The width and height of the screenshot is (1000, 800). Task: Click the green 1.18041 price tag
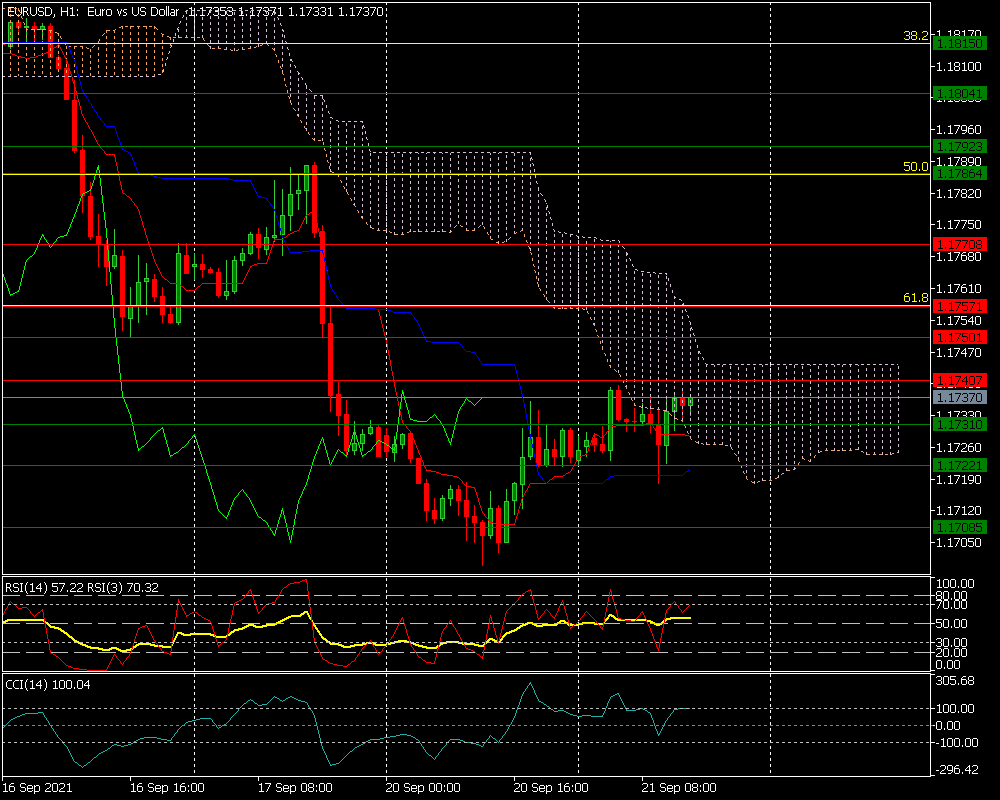tap(959, 94)
